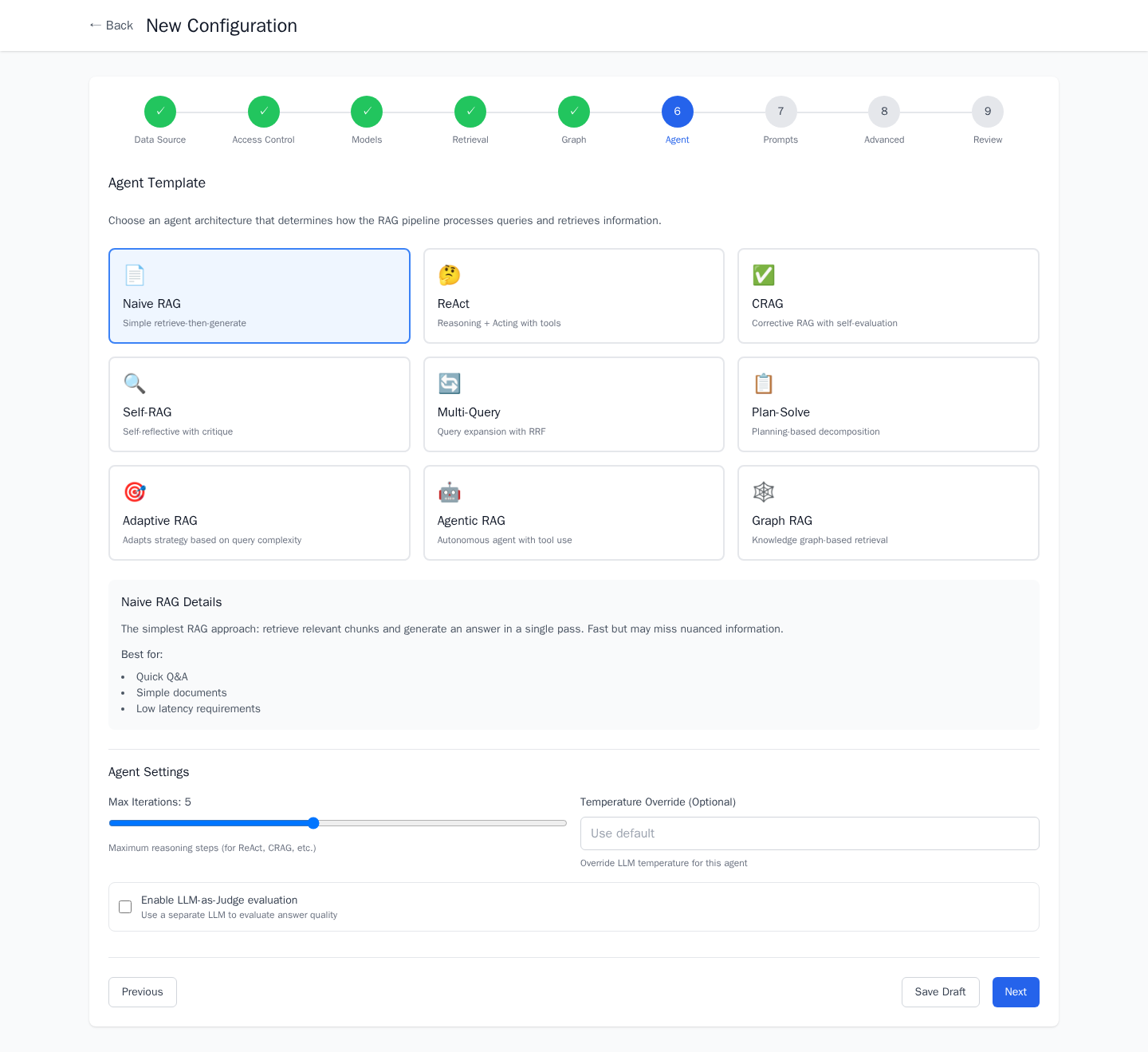Jump to step 9 Review circle

coord(988,112)
